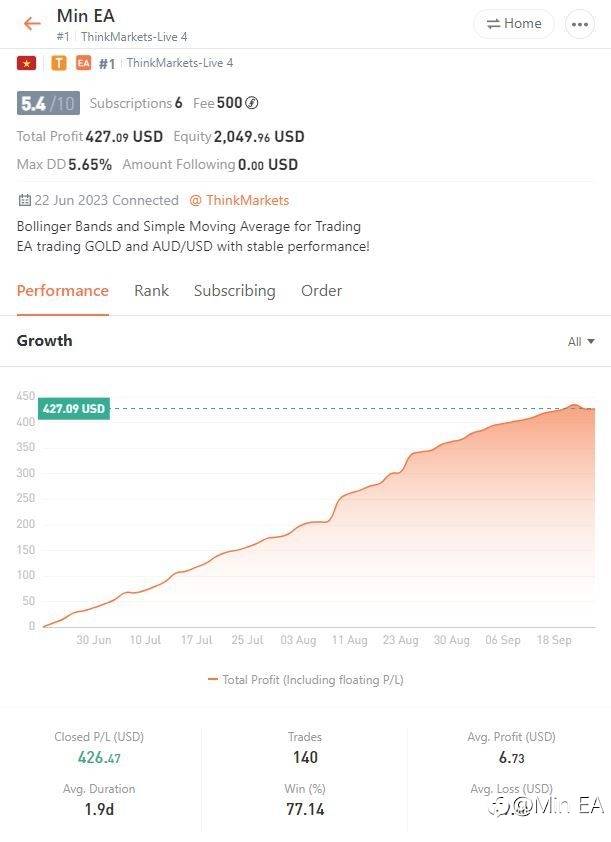Click the calendar icon beside connected date
The width and height of the screenshot is (611, 842).
coord(25,200)
